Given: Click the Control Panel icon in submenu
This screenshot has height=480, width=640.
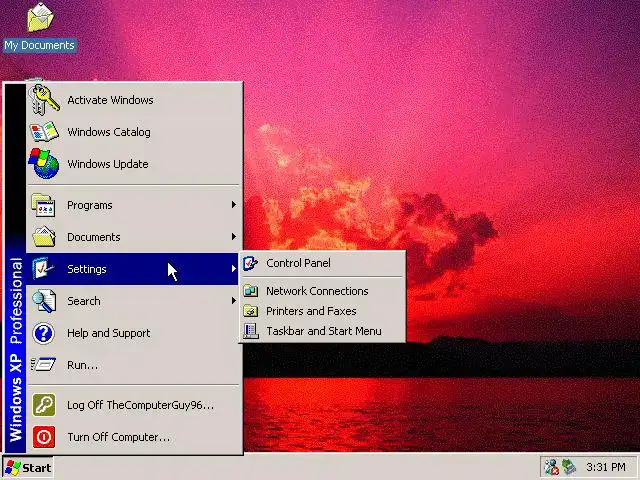Looking at the screenshot, I should [250, 263].
